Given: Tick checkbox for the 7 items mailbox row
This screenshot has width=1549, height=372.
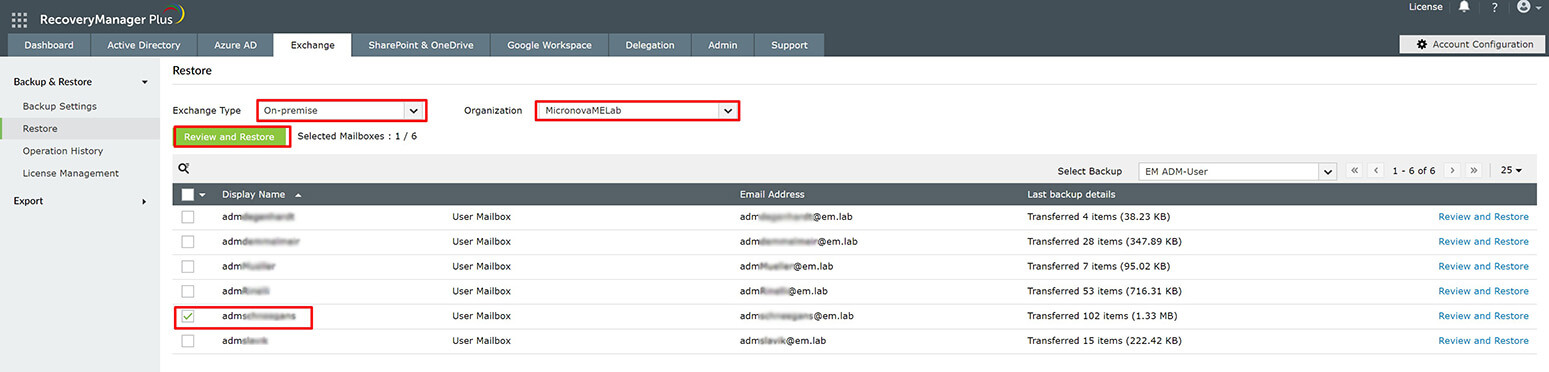Looking at the screenshot, I should click(188, 266).
